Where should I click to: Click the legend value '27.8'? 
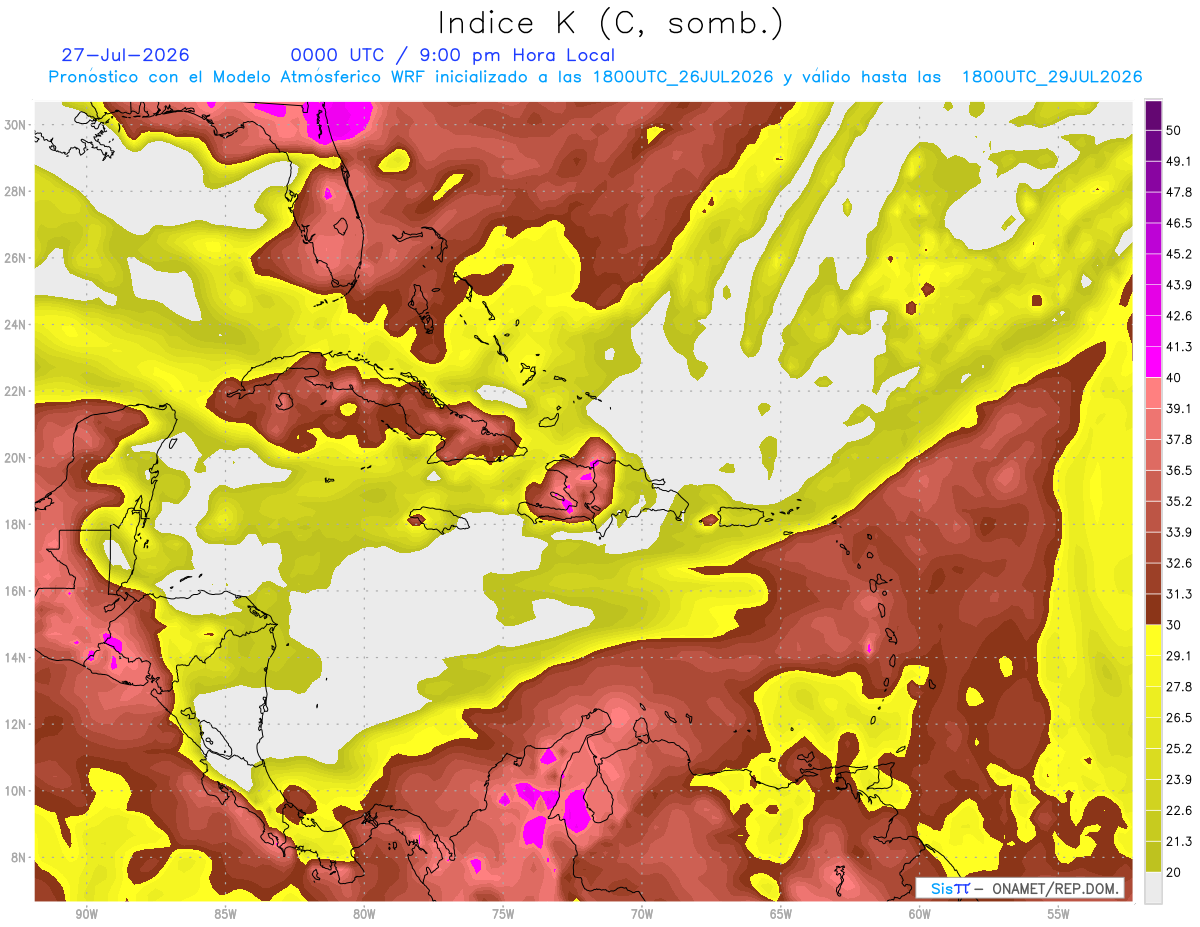pos(1179,687)
